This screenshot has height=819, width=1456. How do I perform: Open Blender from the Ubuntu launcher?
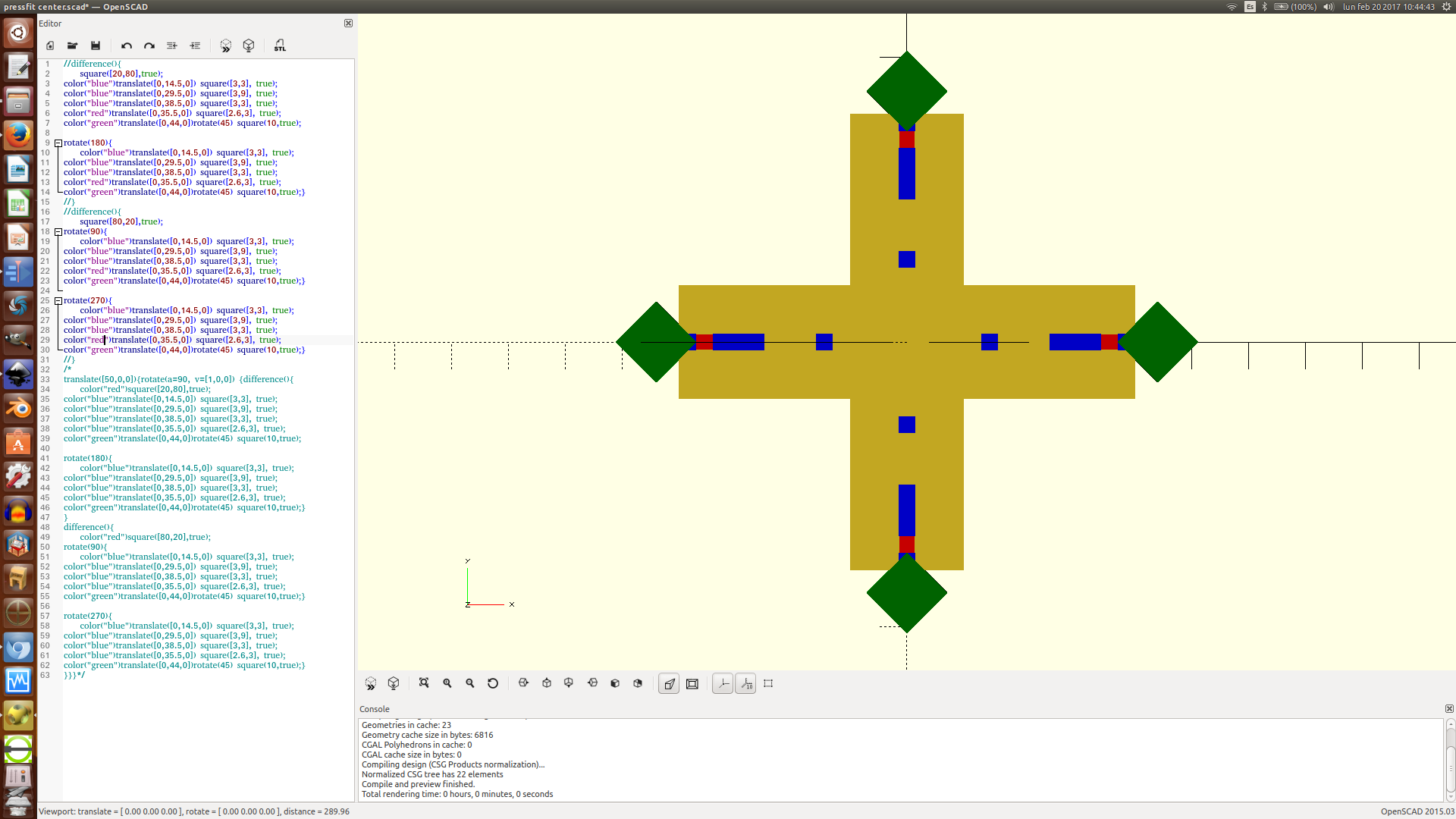point(18,409)
